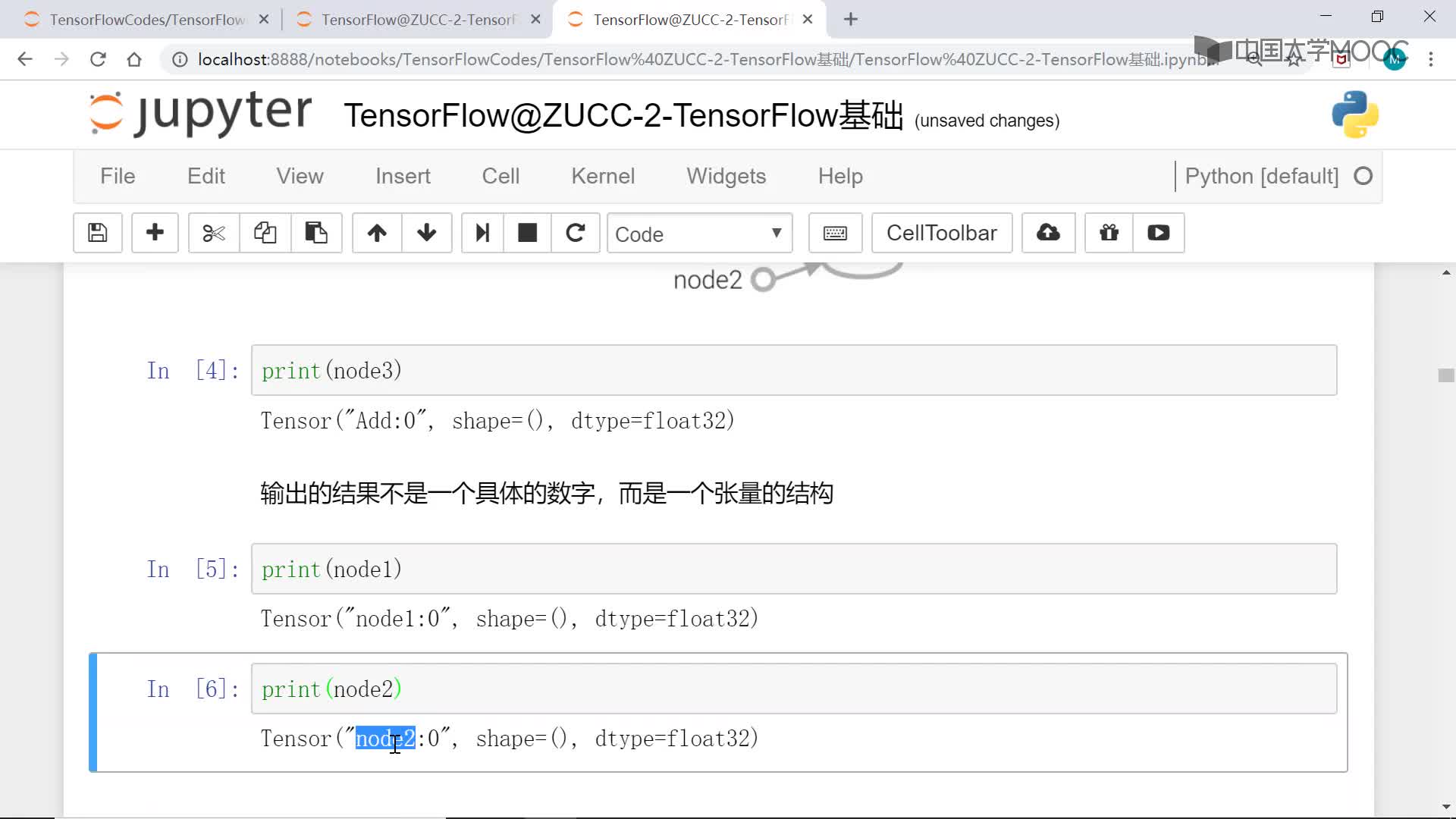Close the TensorFlowCodes/TensorFlow tab
The image size is (1456, 819).
[264, 20]
